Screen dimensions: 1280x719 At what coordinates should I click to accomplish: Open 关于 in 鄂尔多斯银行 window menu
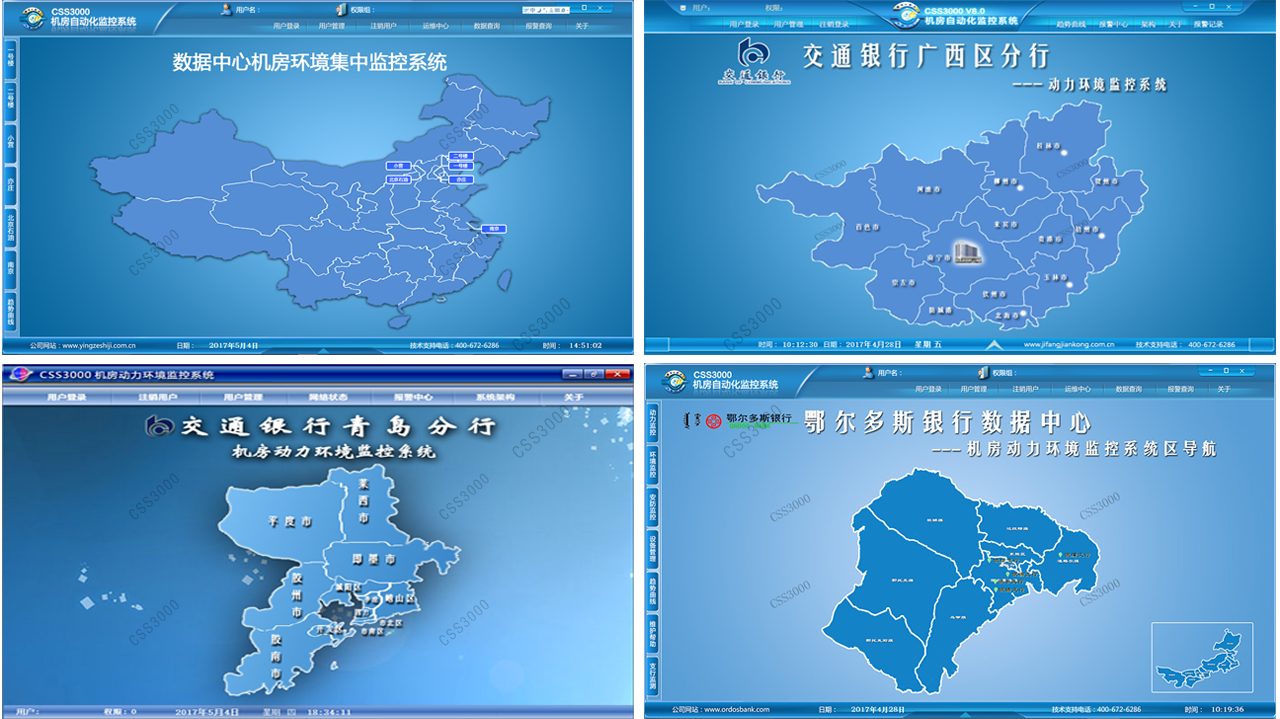pyautogui.click(x=1224, y=389)
